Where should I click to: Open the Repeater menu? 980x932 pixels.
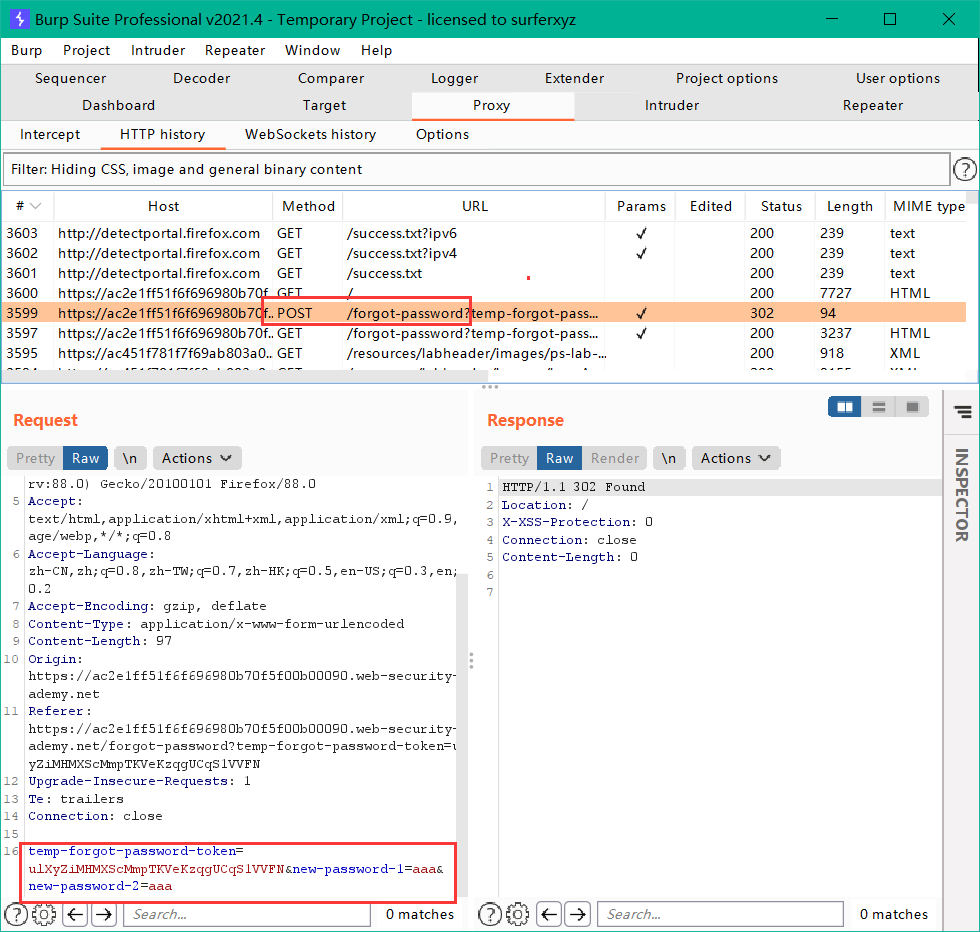point(235,50)
